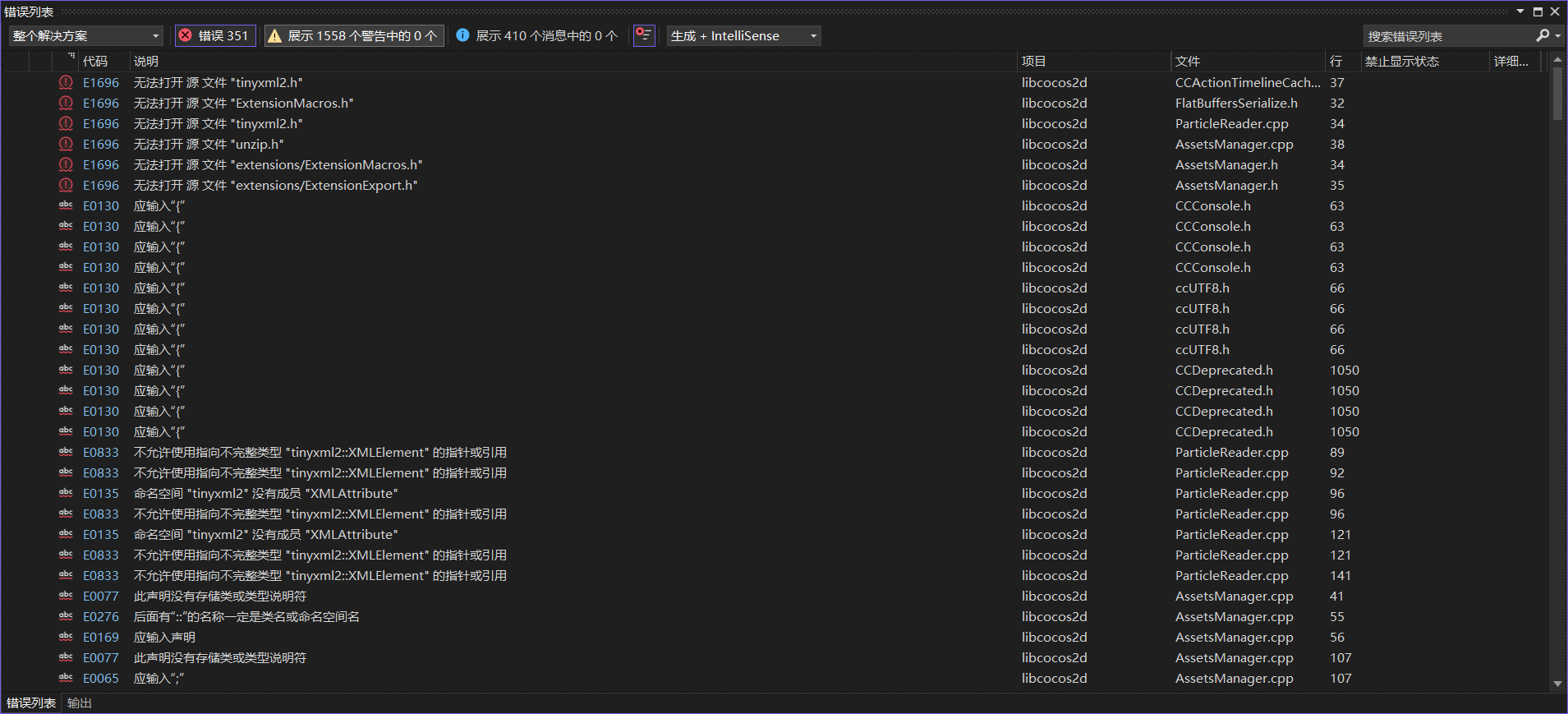
Task: Open the entire-solution scope dropdown
Action: 85,35
